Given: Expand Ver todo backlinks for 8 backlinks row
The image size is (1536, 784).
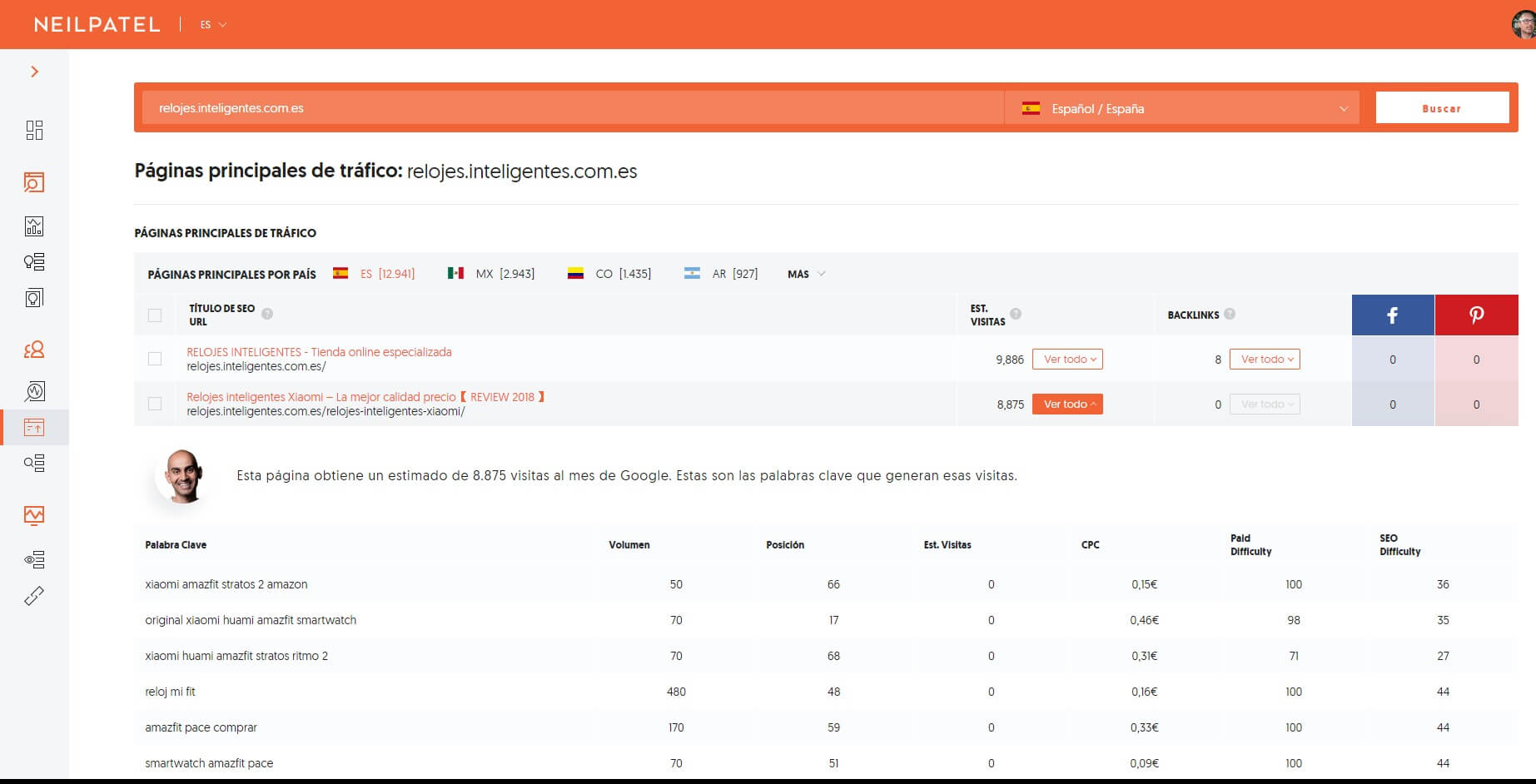Looking at the screenshot, I should pos(1265,360).
